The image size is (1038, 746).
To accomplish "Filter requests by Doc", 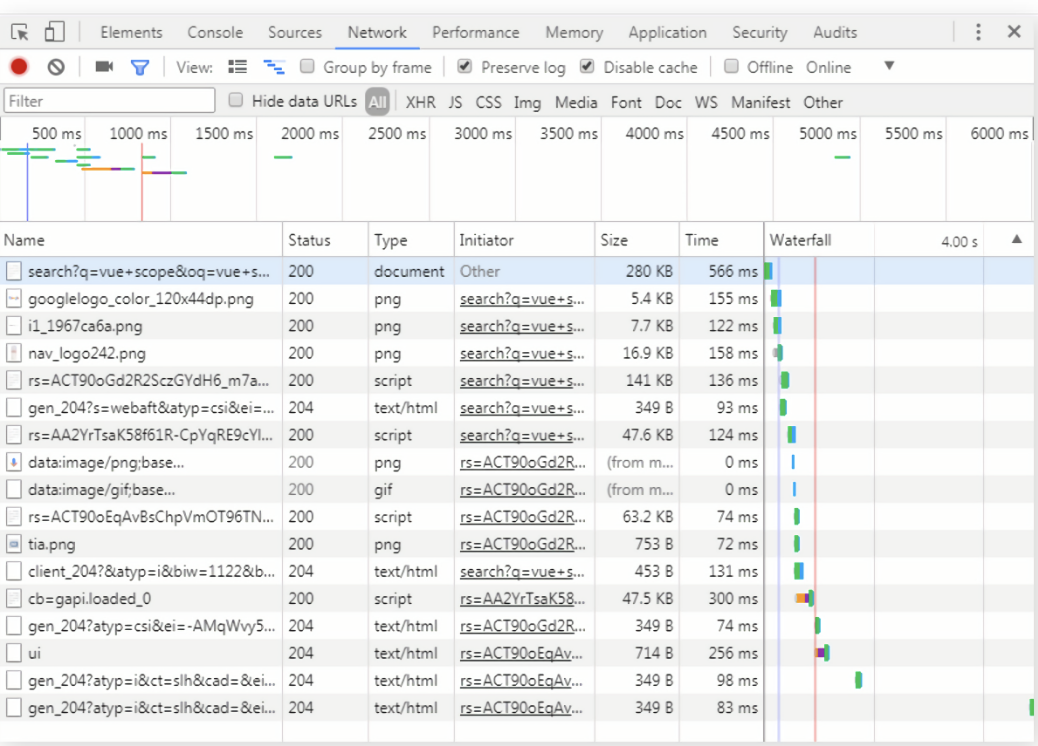I will [x=668, y=103].
